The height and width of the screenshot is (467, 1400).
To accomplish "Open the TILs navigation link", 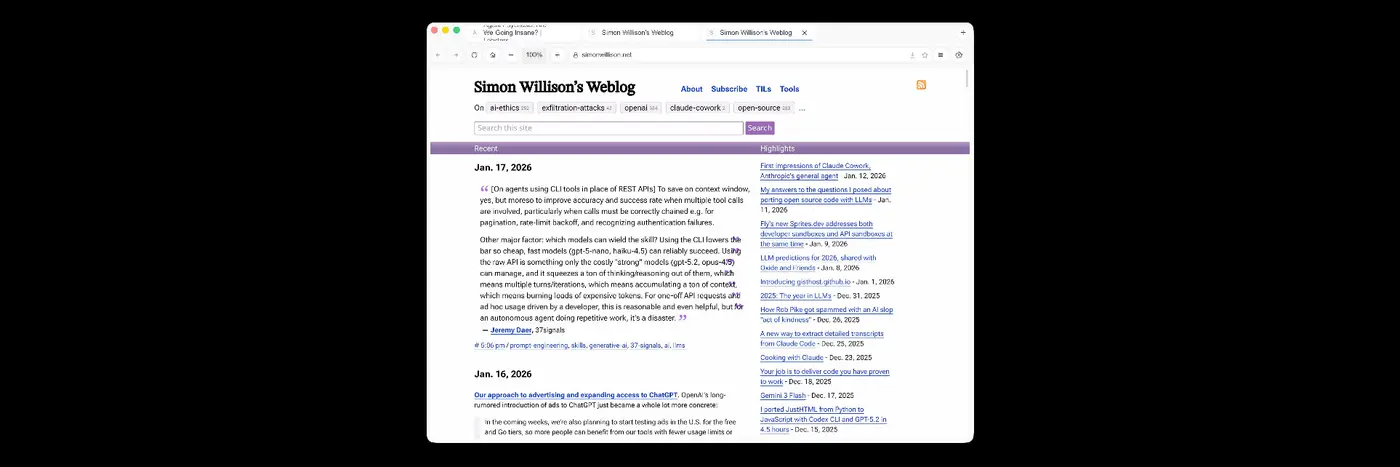I will (763, 89).
